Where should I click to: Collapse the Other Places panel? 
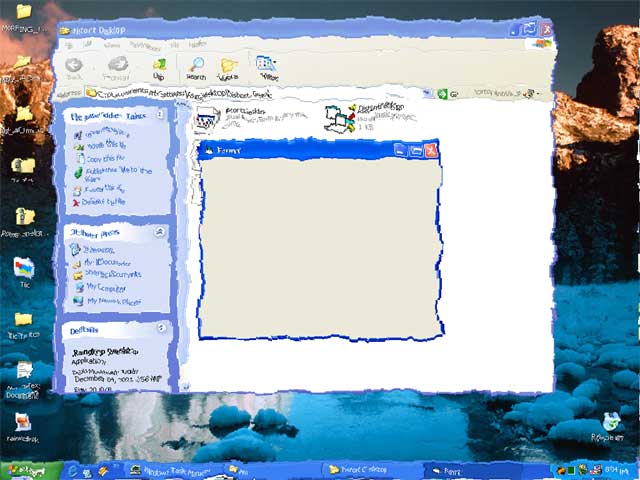[x=160, y=232]
